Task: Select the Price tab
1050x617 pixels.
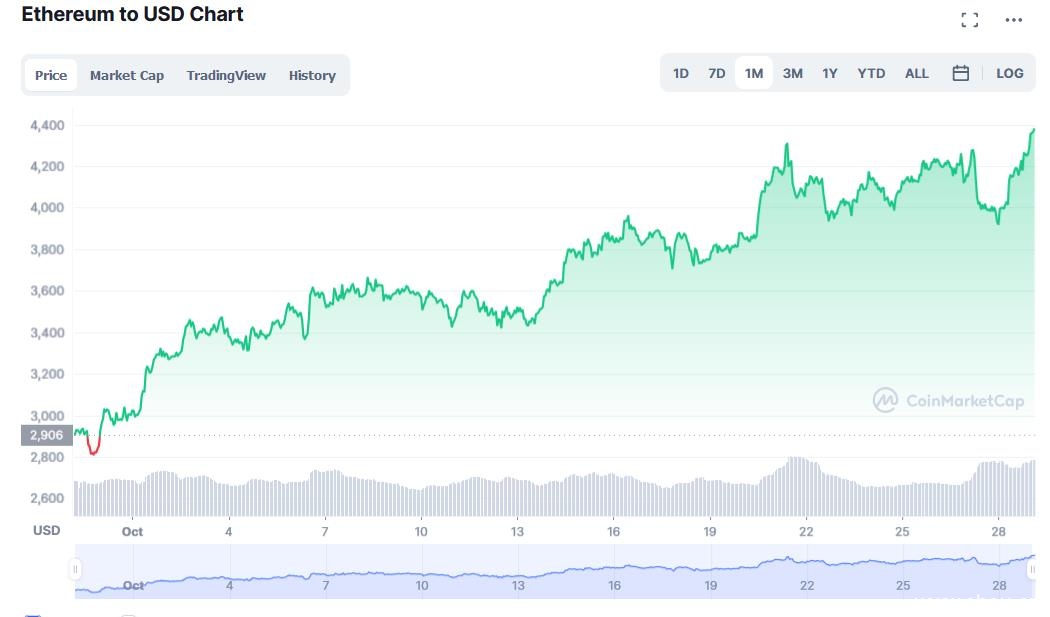Action: point(51,75)
